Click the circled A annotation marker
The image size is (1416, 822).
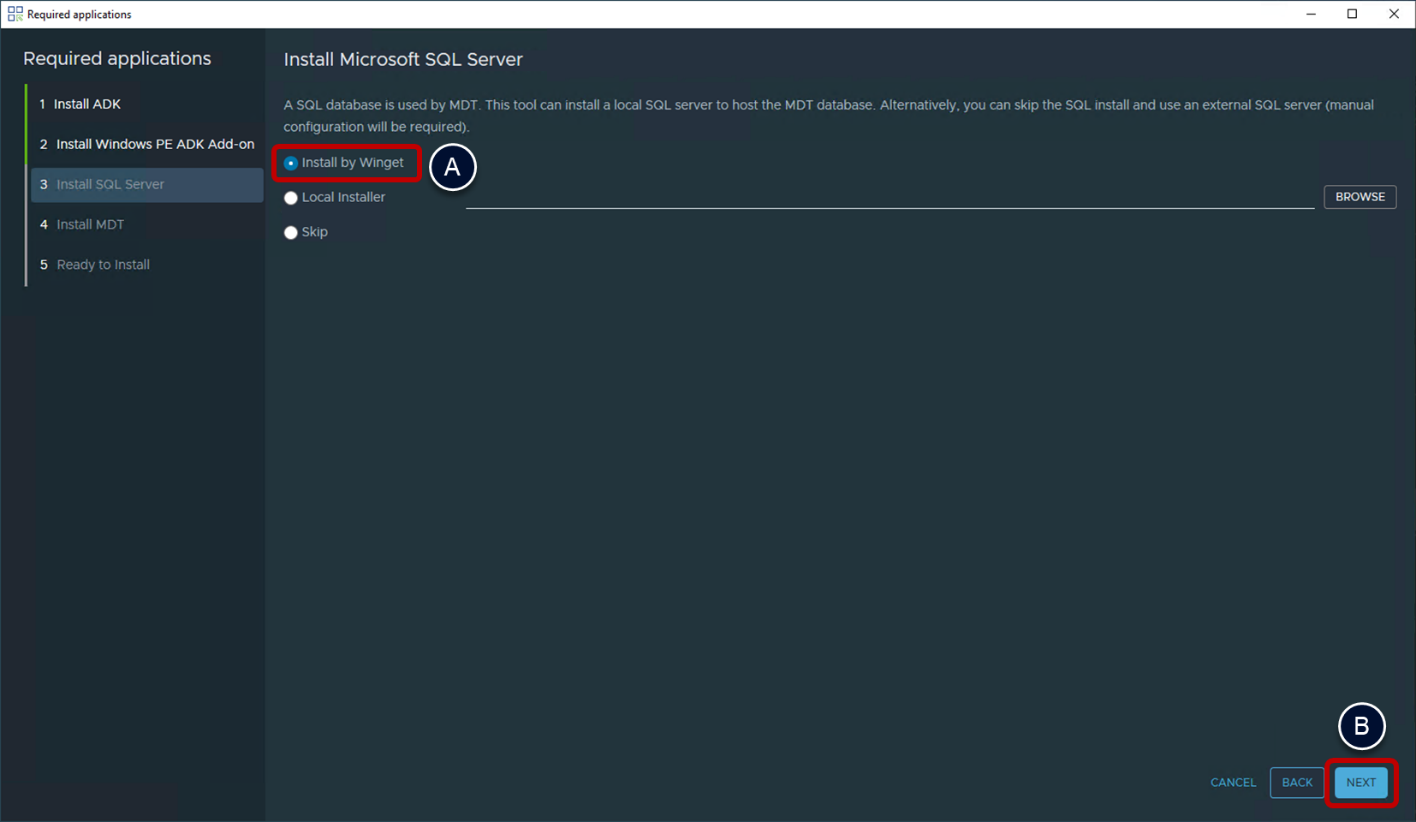(x=452, y=168)
